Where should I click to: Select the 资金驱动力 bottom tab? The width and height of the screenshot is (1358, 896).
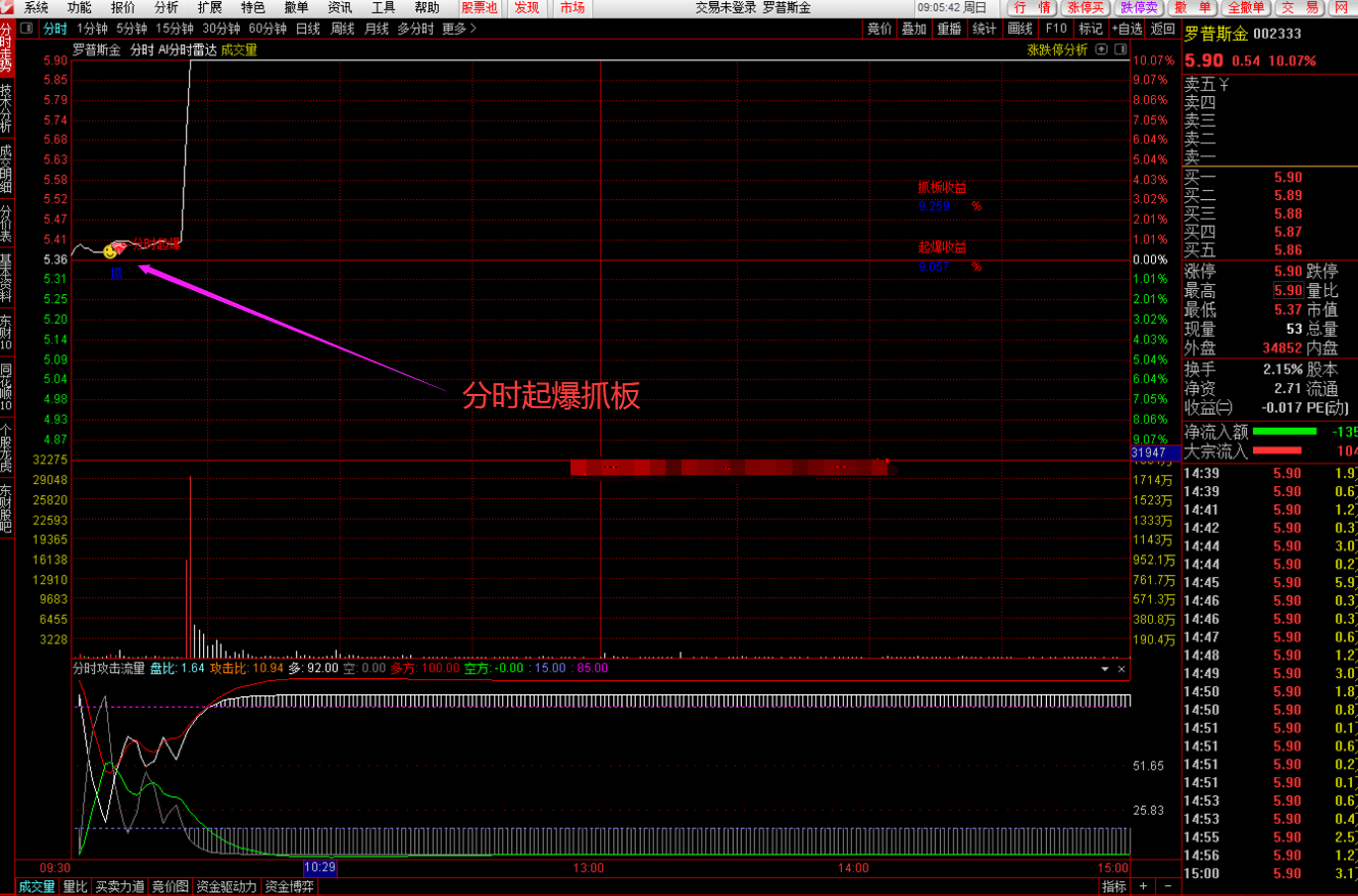227,887
